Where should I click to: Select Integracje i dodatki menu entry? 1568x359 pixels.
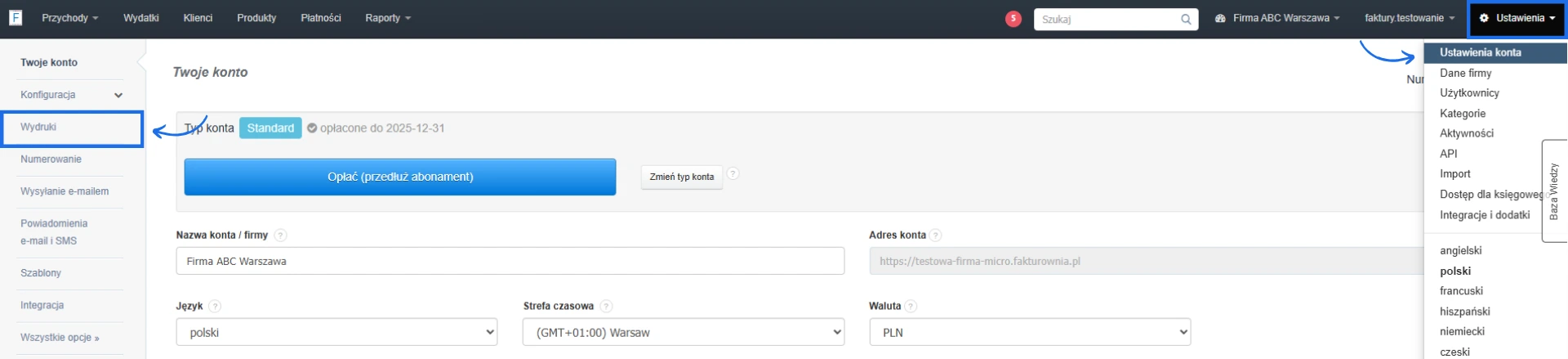pos(1485,215)
